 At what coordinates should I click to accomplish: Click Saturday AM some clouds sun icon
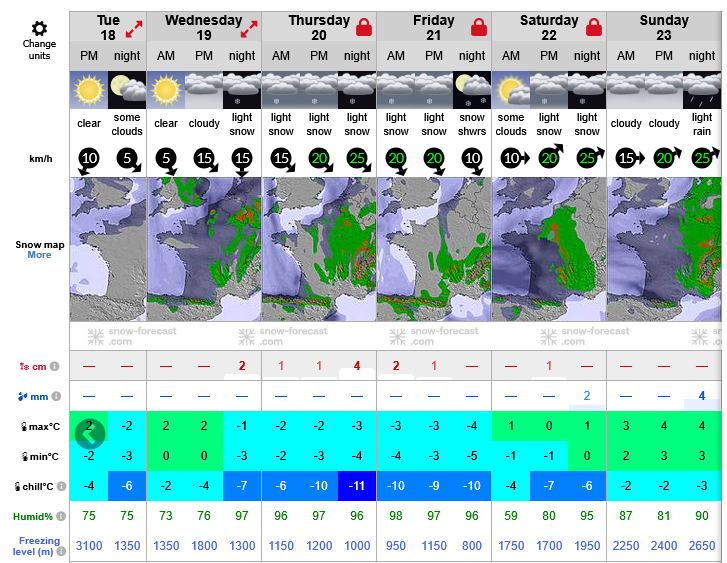point(511,90)
